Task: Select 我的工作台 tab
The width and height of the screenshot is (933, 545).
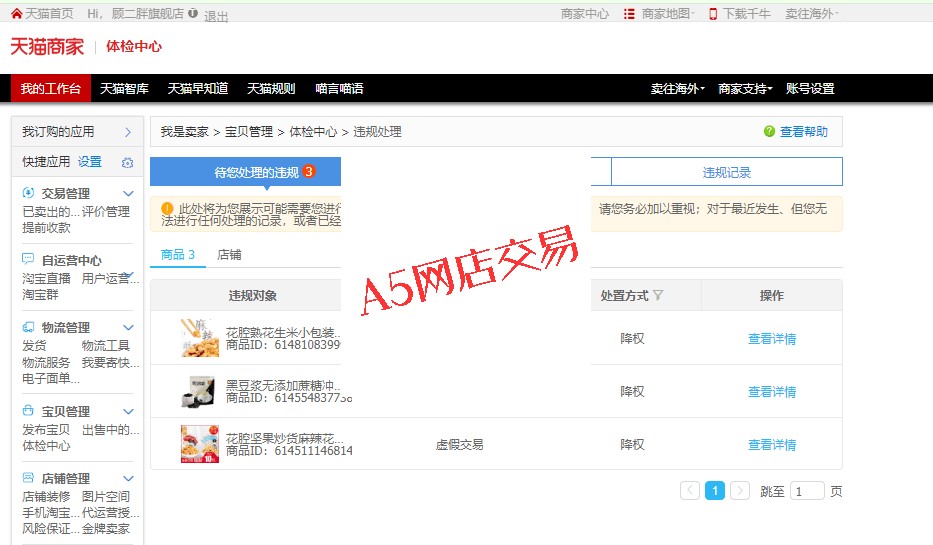Action: [51, 89]
